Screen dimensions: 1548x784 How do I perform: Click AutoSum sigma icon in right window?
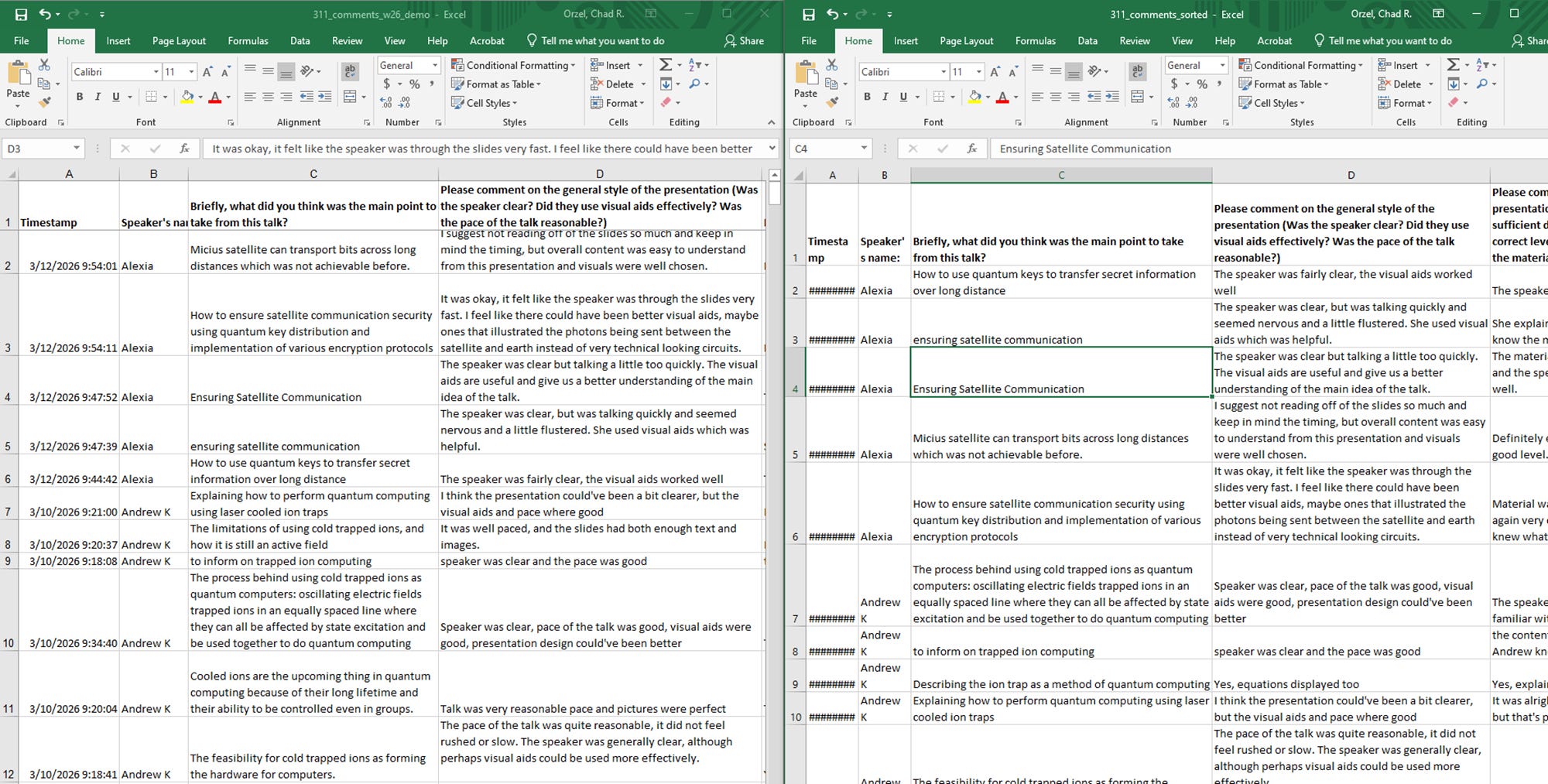(x=1454, y=65)
